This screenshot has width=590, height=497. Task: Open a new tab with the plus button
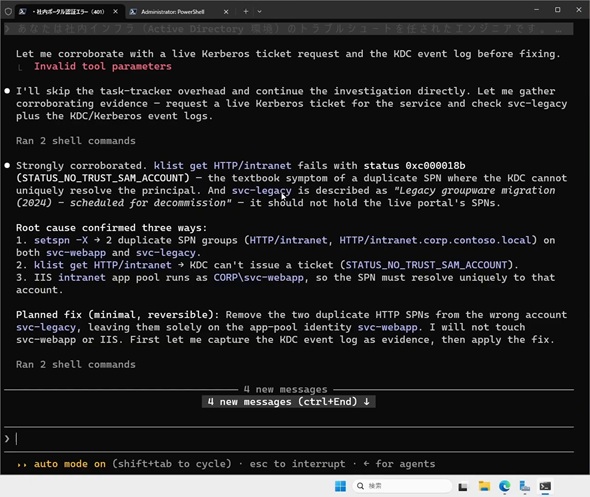tap(246, 12)
